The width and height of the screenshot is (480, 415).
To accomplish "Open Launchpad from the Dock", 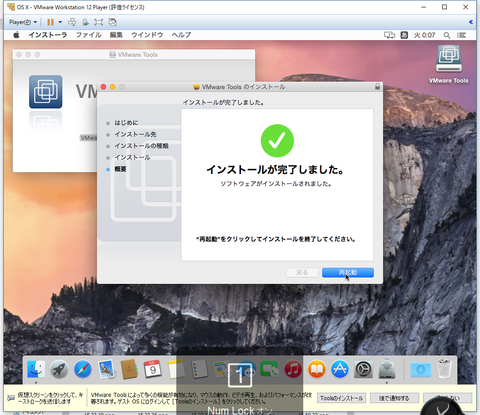I will pos(59,369).
